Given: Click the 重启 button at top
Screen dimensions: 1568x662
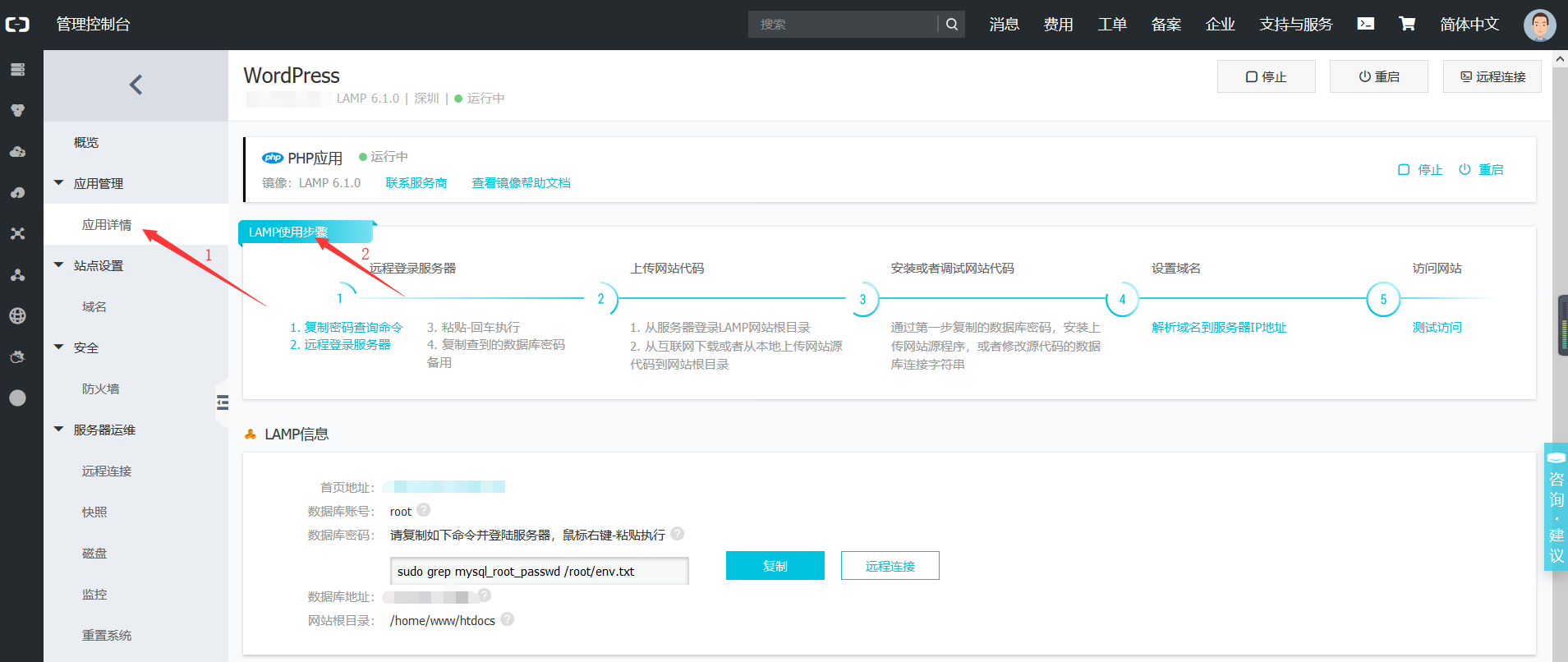Looking at the screenshot, I should [x=1378, y=76].
